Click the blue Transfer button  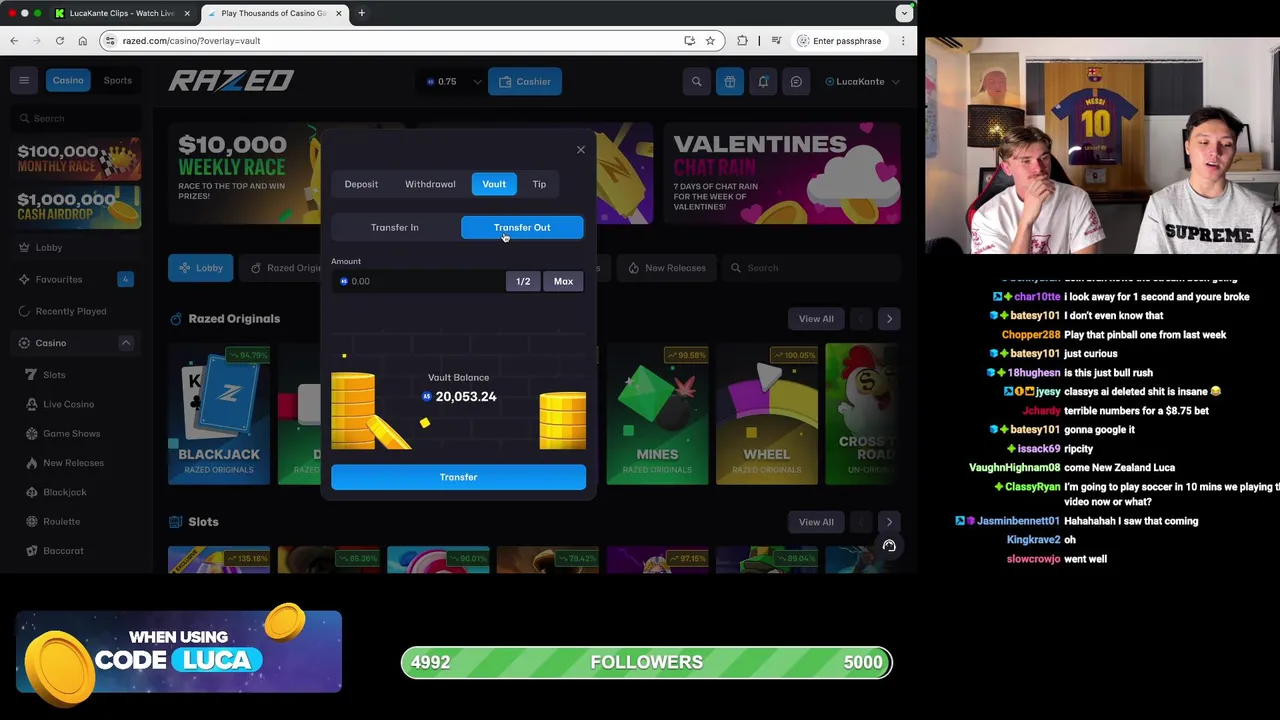coord(458,477)
